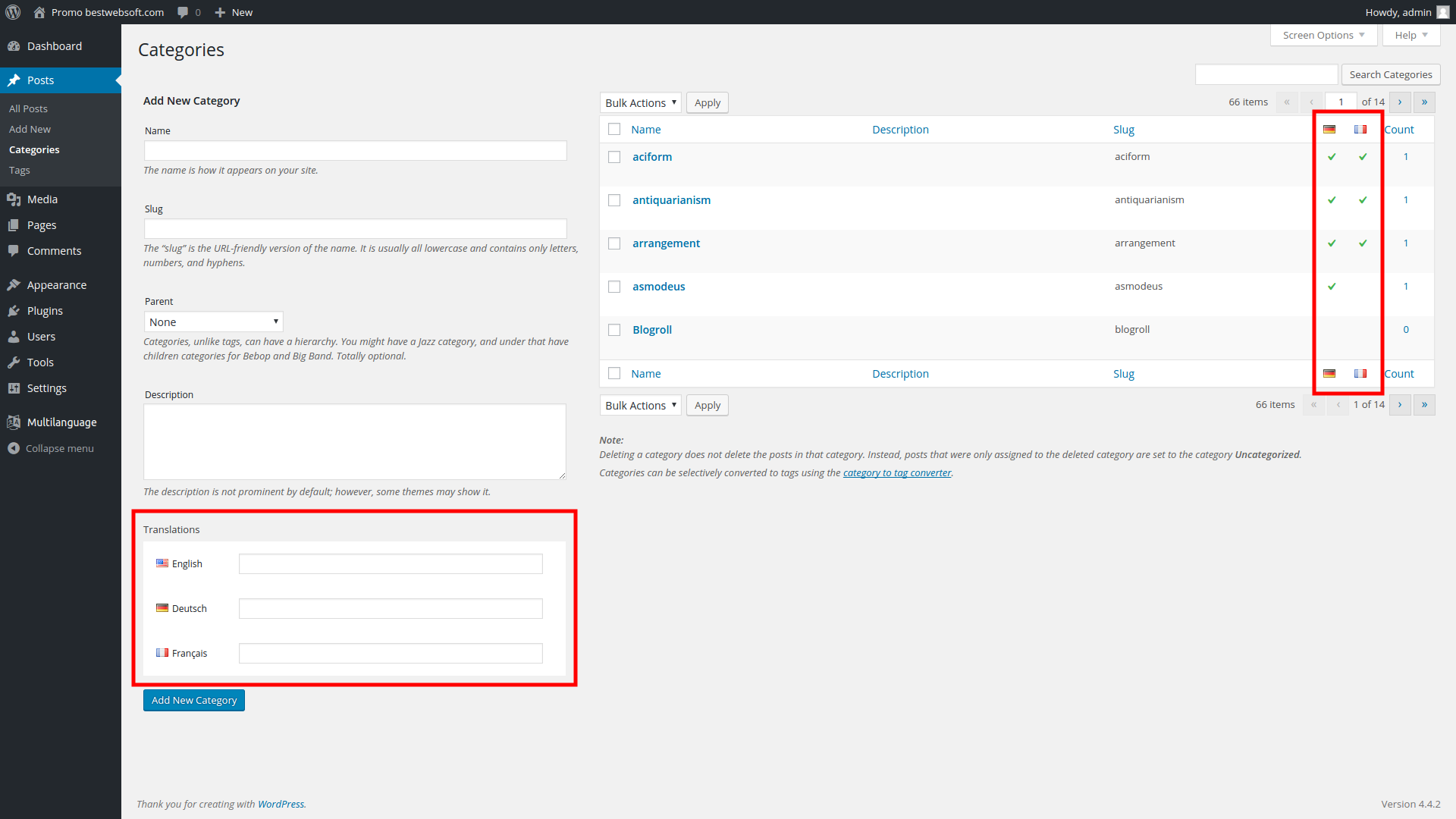Open the site home icon in admin bar

click(39, 12)
